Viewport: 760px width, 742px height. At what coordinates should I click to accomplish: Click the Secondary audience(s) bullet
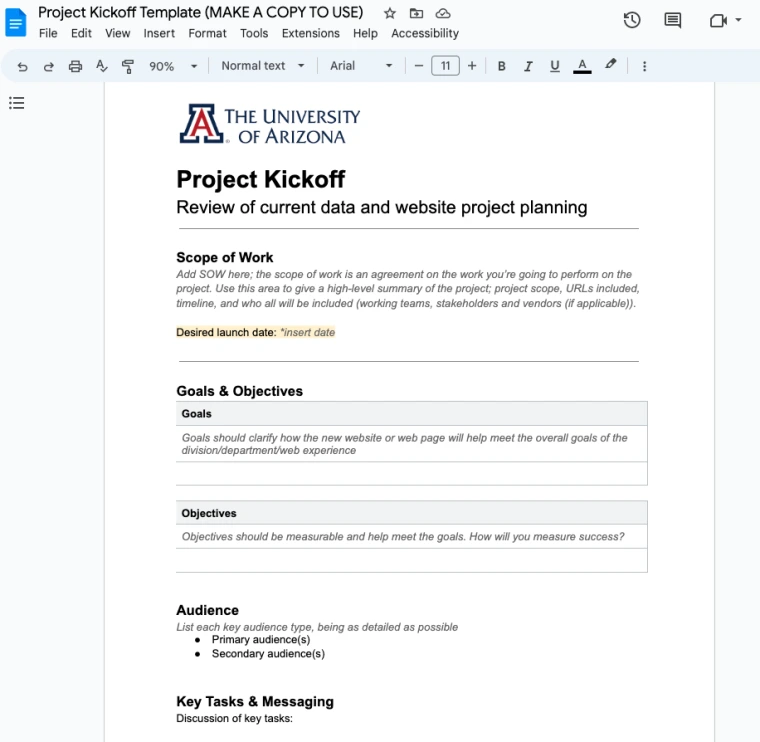[x=268, y=654]
